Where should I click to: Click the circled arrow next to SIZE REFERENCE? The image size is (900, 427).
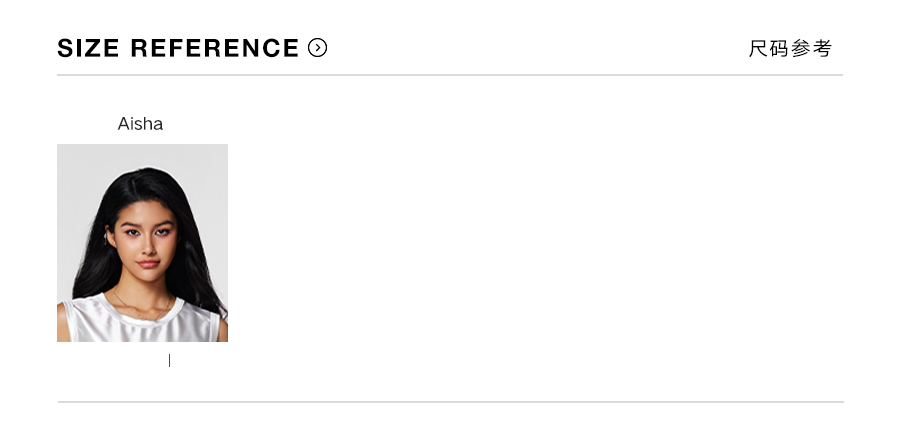318,48
